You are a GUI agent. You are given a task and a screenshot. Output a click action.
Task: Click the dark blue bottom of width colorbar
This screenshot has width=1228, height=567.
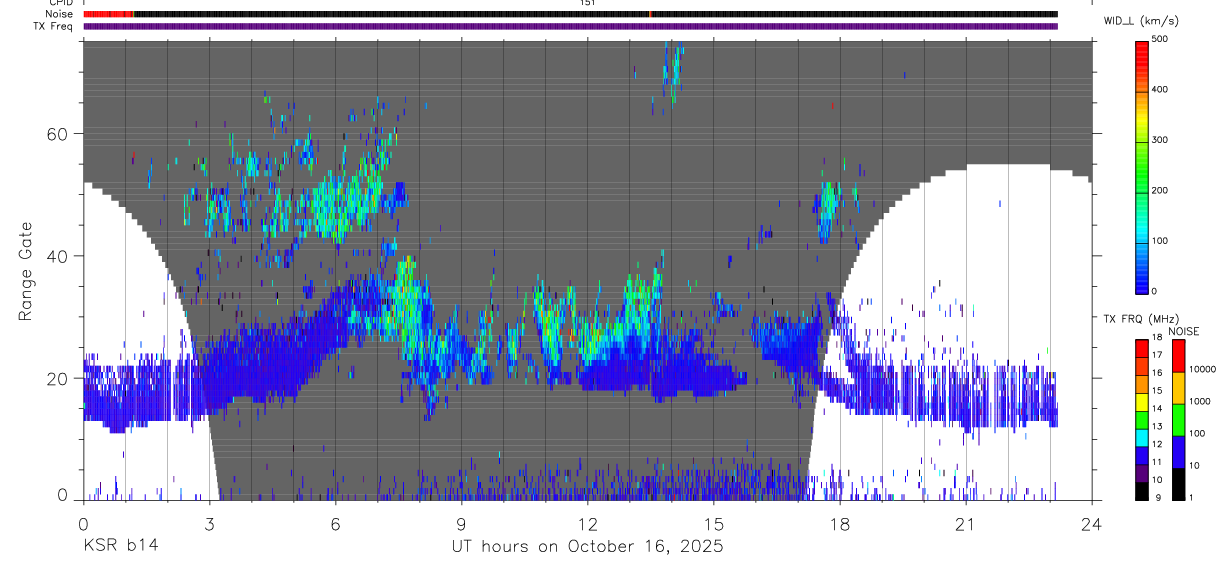click(x=1141, y=285)
